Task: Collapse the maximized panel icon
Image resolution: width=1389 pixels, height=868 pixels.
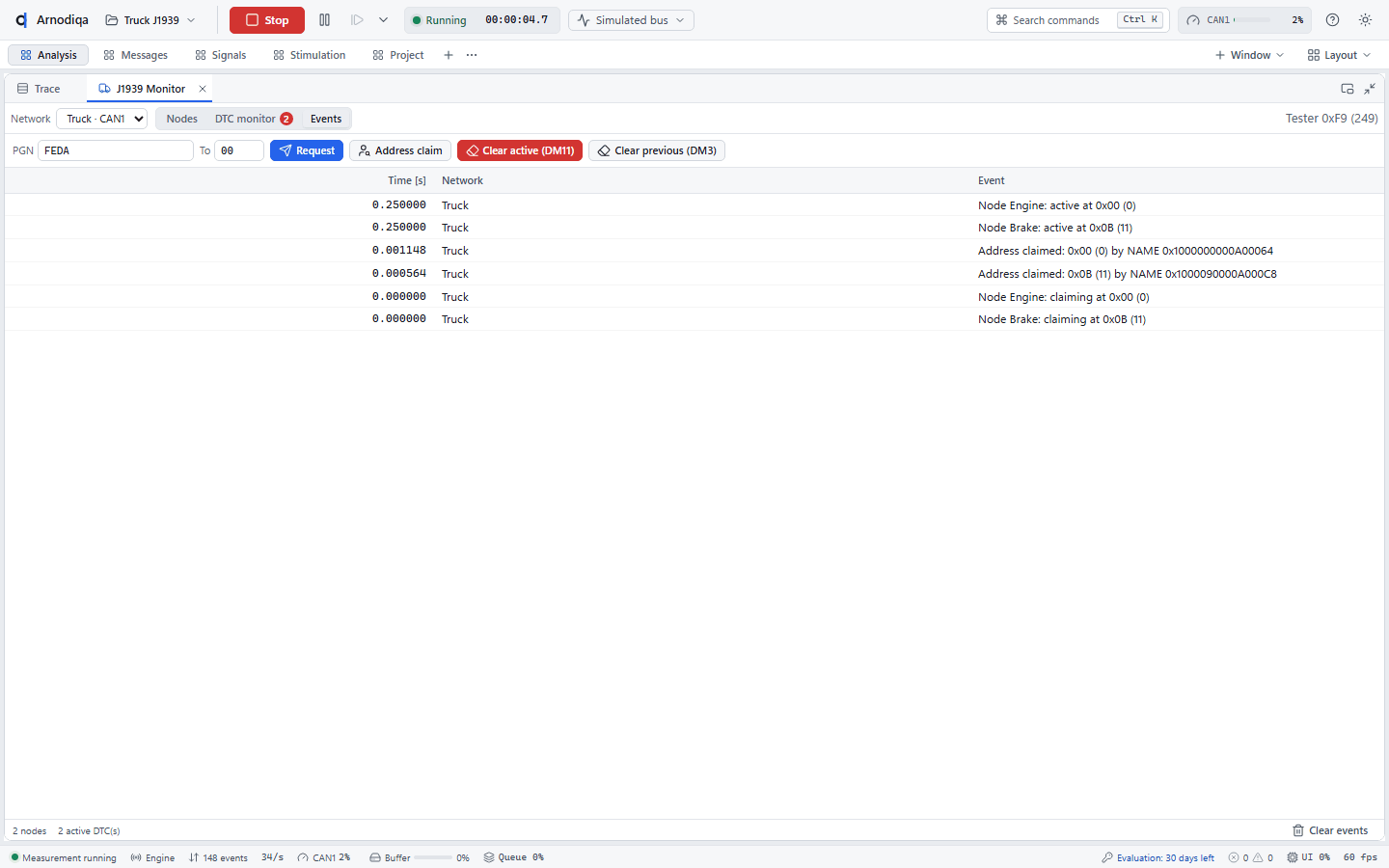Action: point(1370,89)
